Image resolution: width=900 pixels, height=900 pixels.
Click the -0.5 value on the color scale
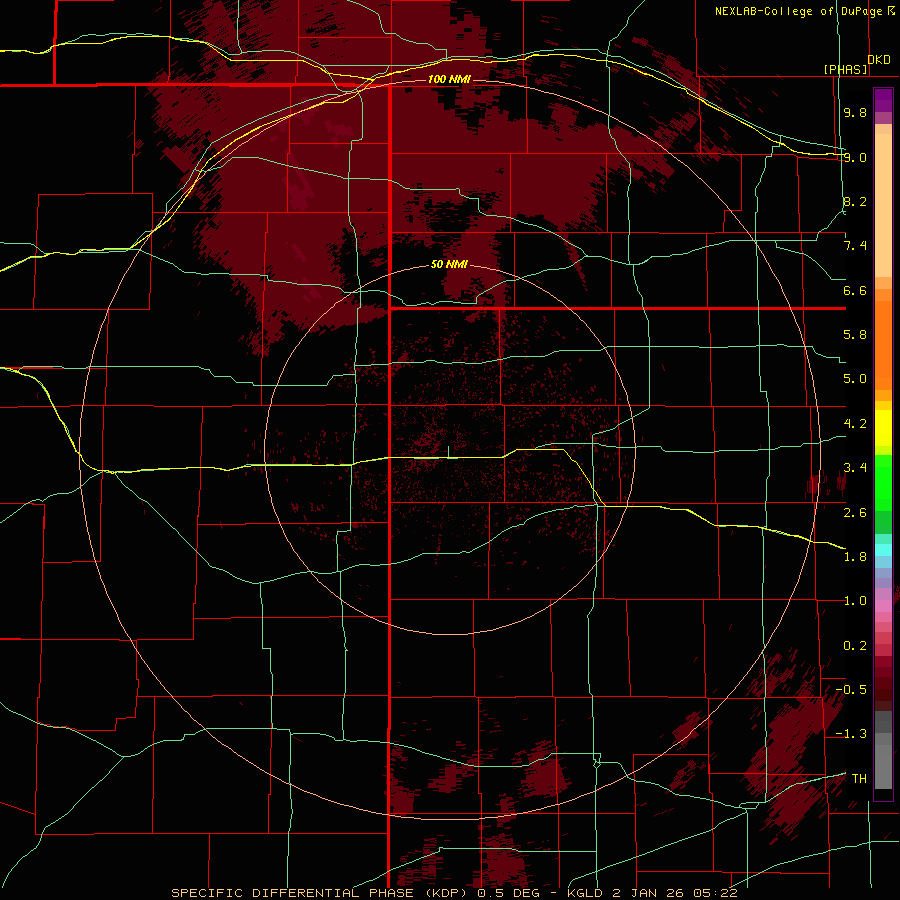point(851,690)
